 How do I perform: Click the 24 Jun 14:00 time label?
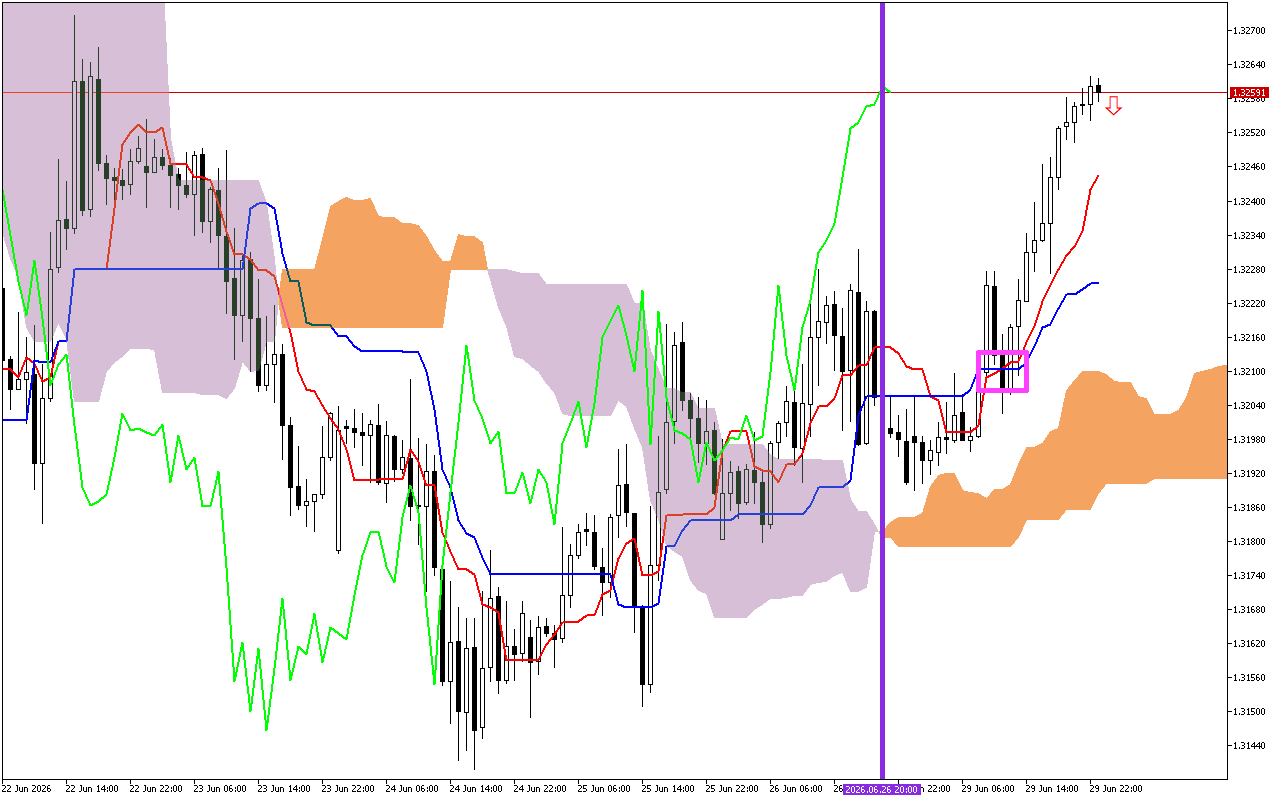(475, 789)
